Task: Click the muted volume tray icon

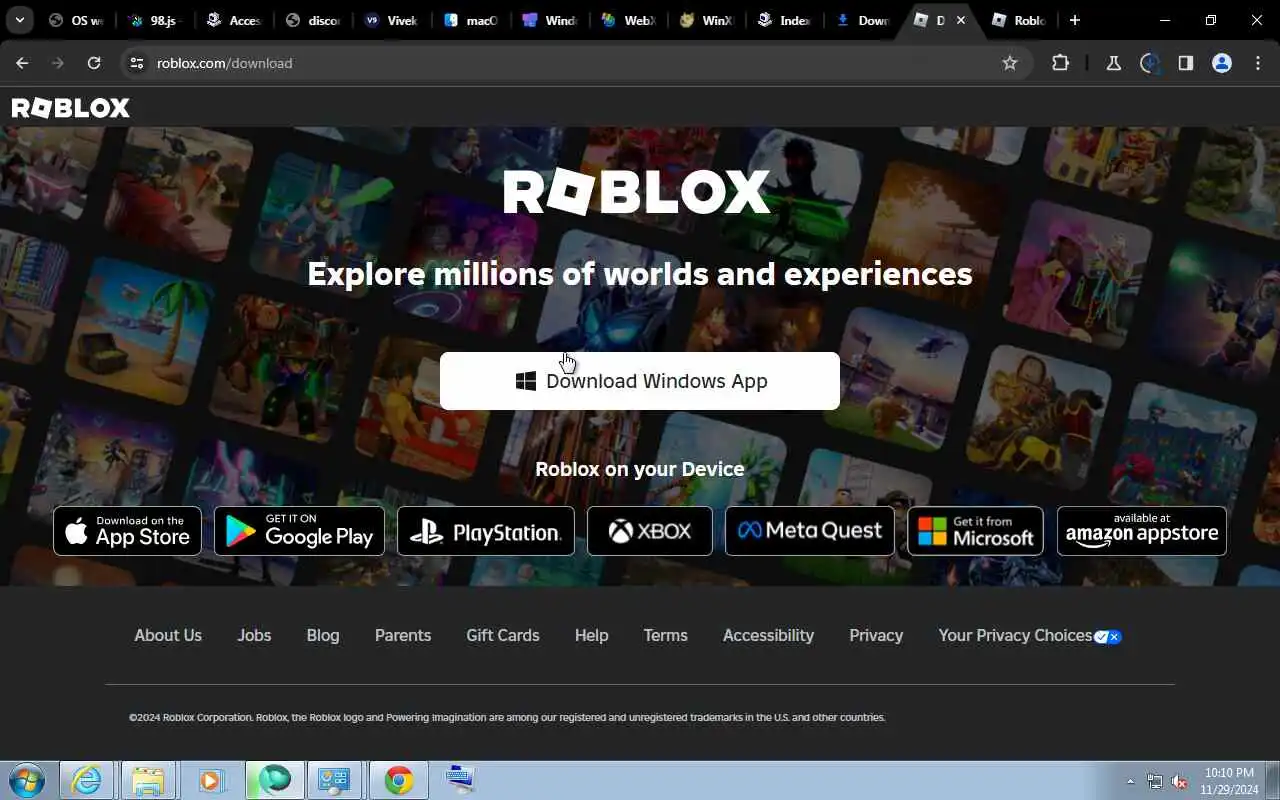Action: [1180, 781]
